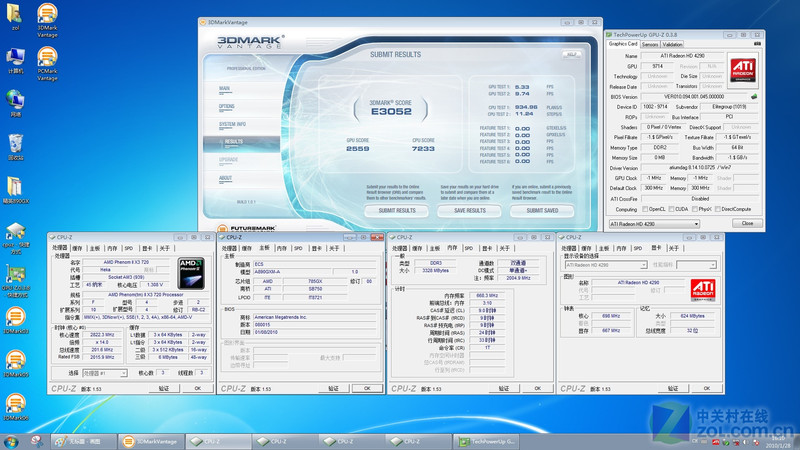Screen dimensions: 800x450
Task: Select SYSTEM INFO in the 3DMark Vantage sidebar
Action: [x=233, y=124]
